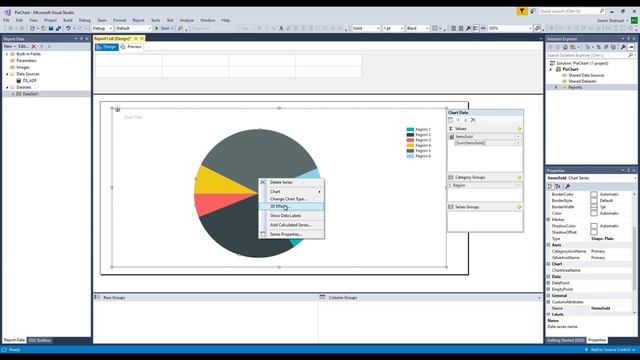Click the Undo icon in the toolbar

pyautogui.click(x=68, y=28)
